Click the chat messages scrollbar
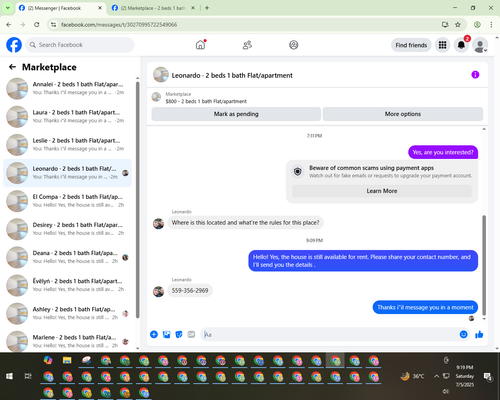 point(484,265)
